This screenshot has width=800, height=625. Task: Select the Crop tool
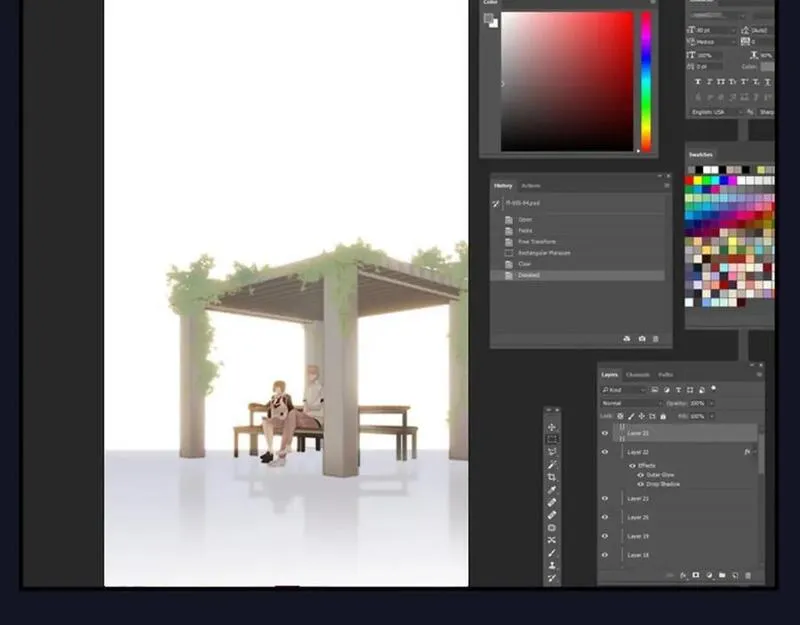coord(552,477)
